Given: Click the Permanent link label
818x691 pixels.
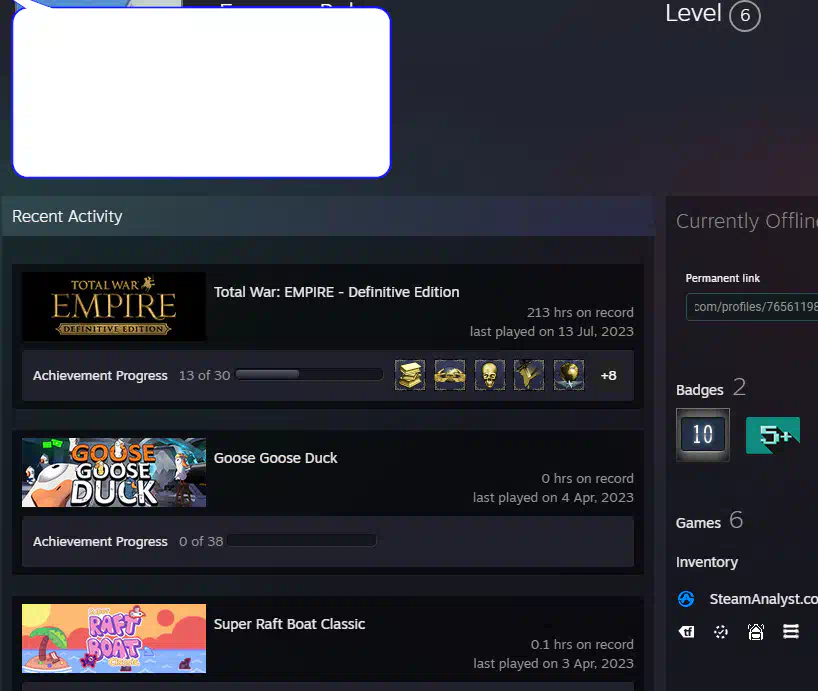Looking at the screenshot, I should pos(723,278).
